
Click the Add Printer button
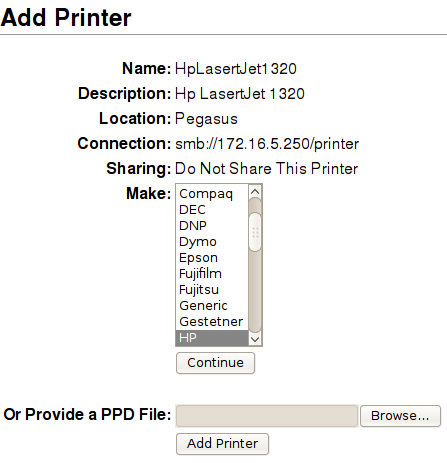click(x=222, y=444)
